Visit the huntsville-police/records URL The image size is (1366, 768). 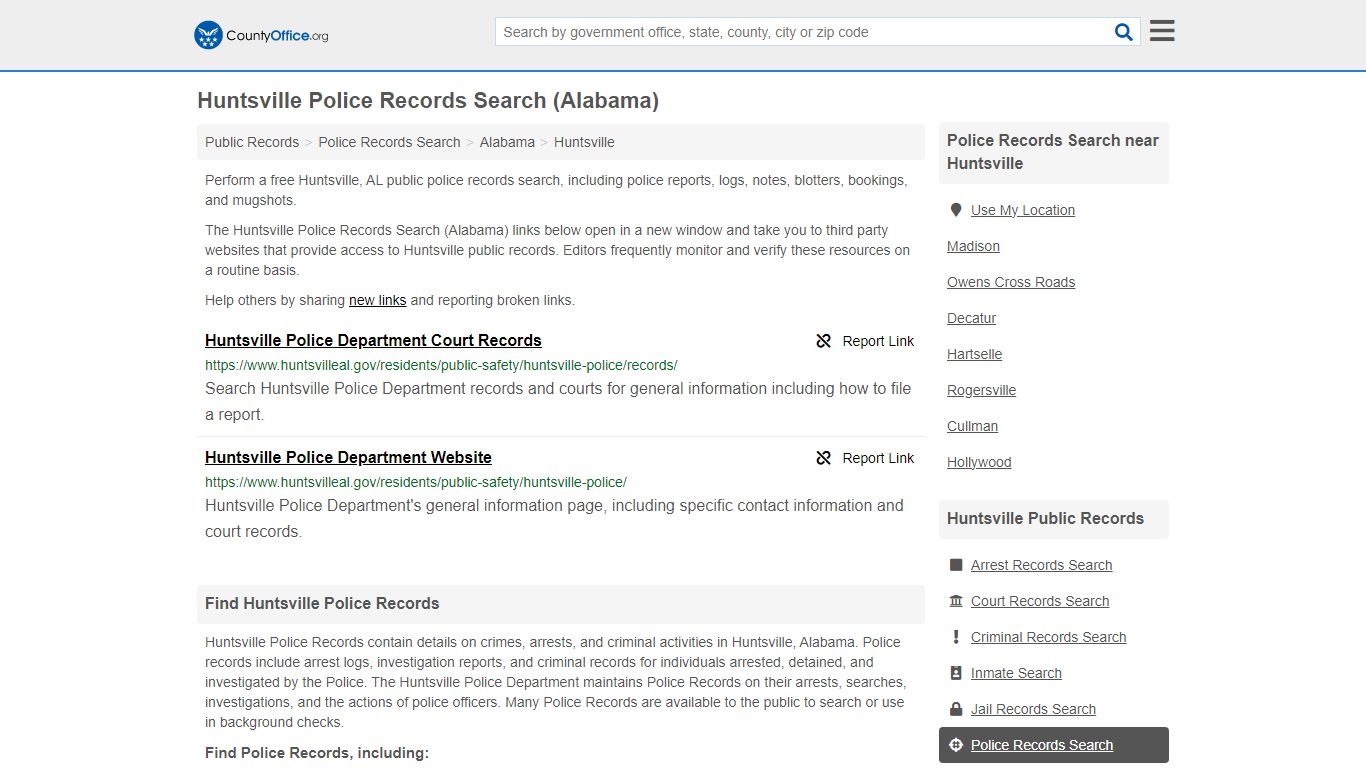click(441, 365)
